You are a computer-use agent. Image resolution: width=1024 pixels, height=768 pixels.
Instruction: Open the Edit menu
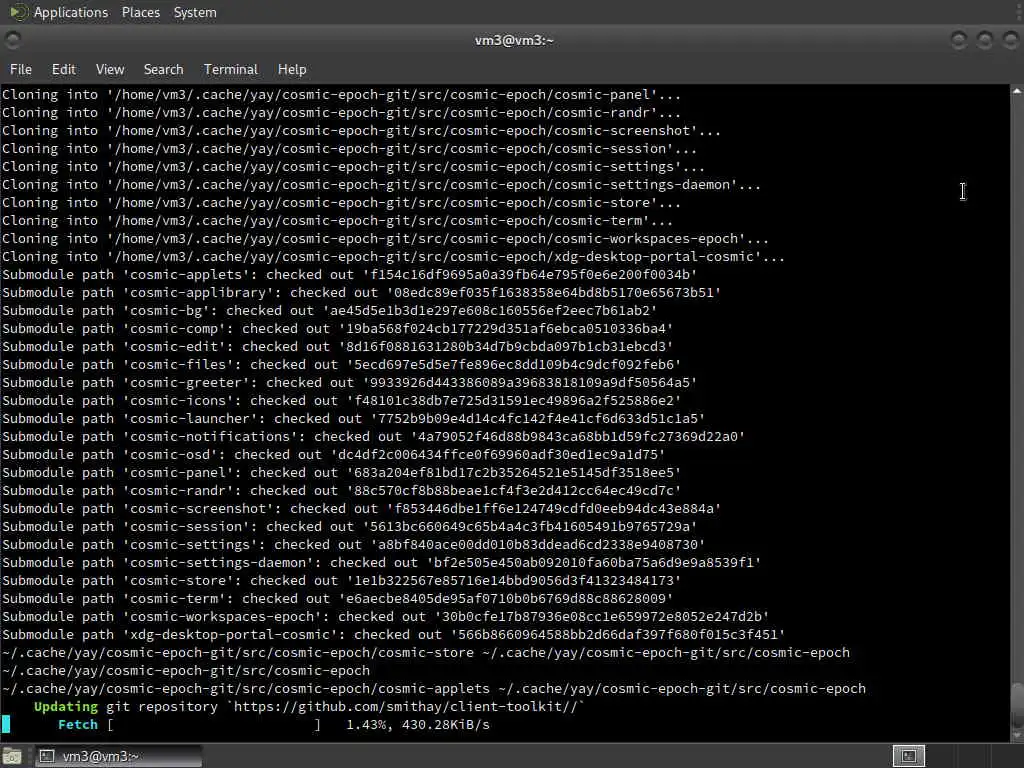63,69
